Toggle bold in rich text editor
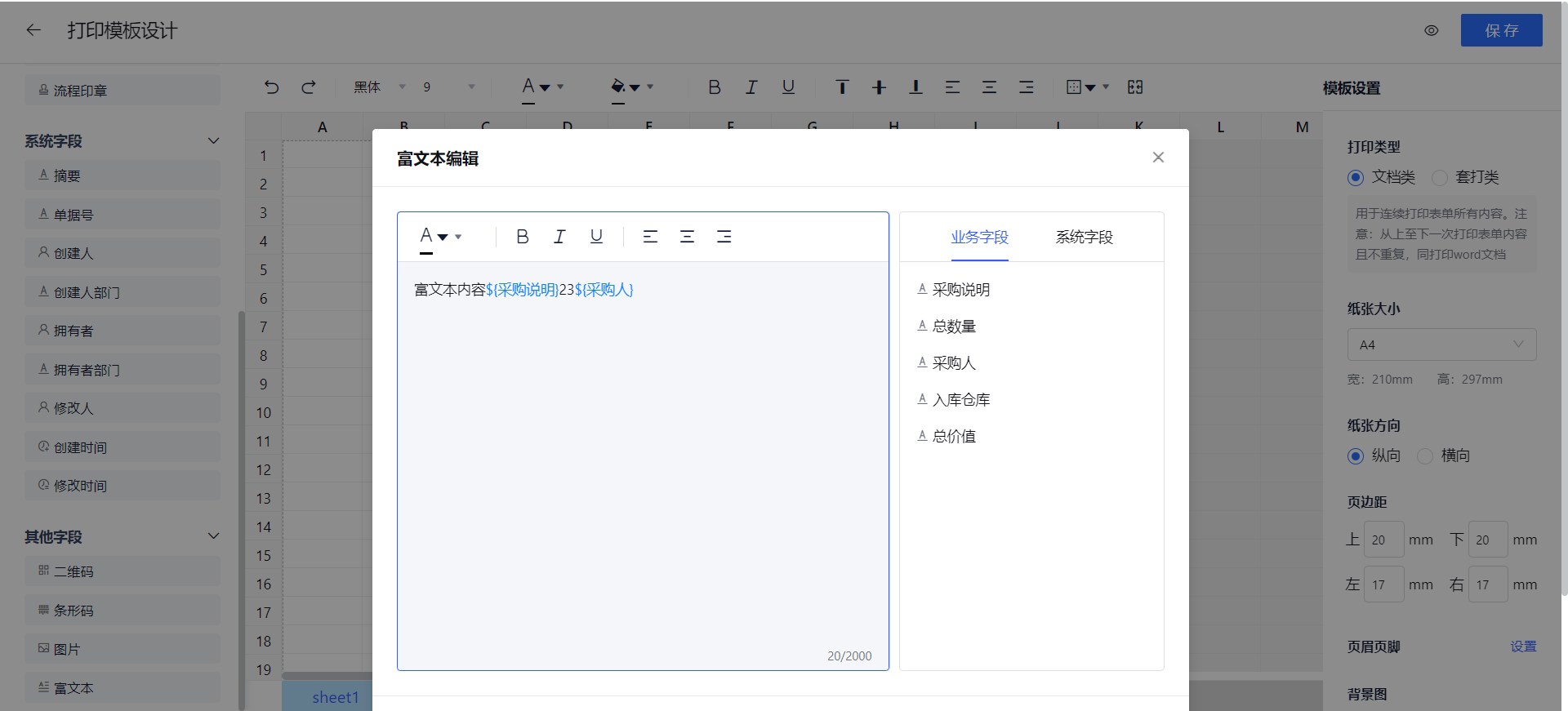 pyautogui.click(x=523, y=237)
